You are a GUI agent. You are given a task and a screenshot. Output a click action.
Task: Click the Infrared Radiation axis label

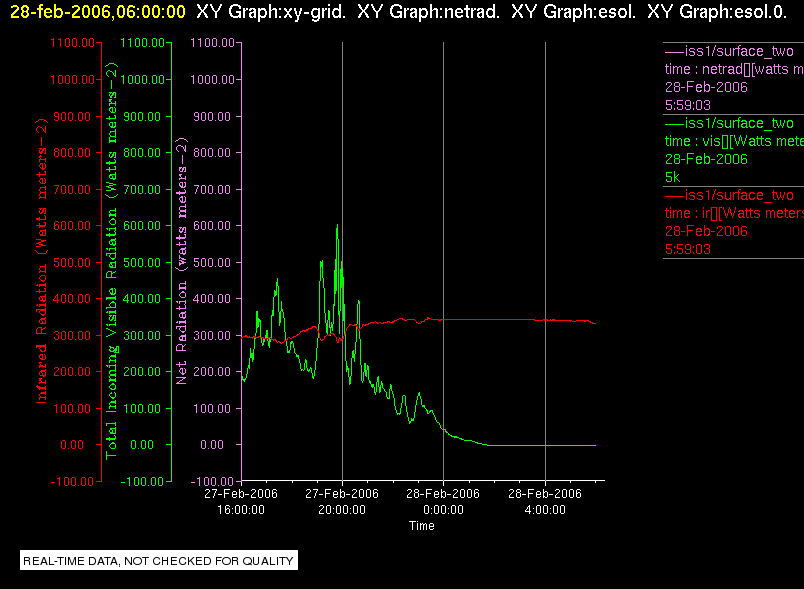[x=41, y=261]
